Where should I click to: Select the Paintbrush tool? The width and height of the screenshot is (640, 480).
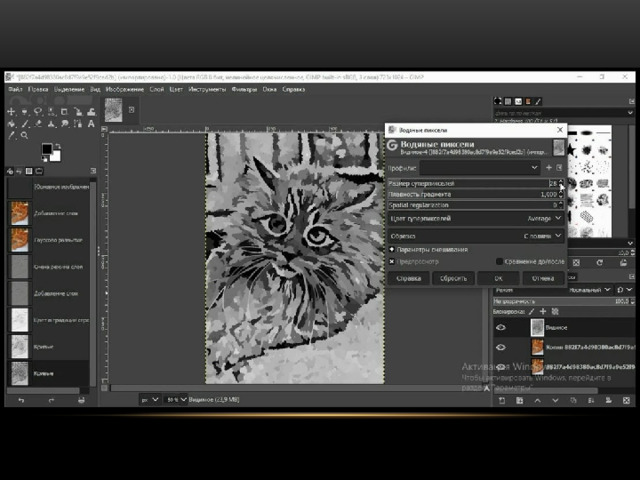[x=24, y=124]
